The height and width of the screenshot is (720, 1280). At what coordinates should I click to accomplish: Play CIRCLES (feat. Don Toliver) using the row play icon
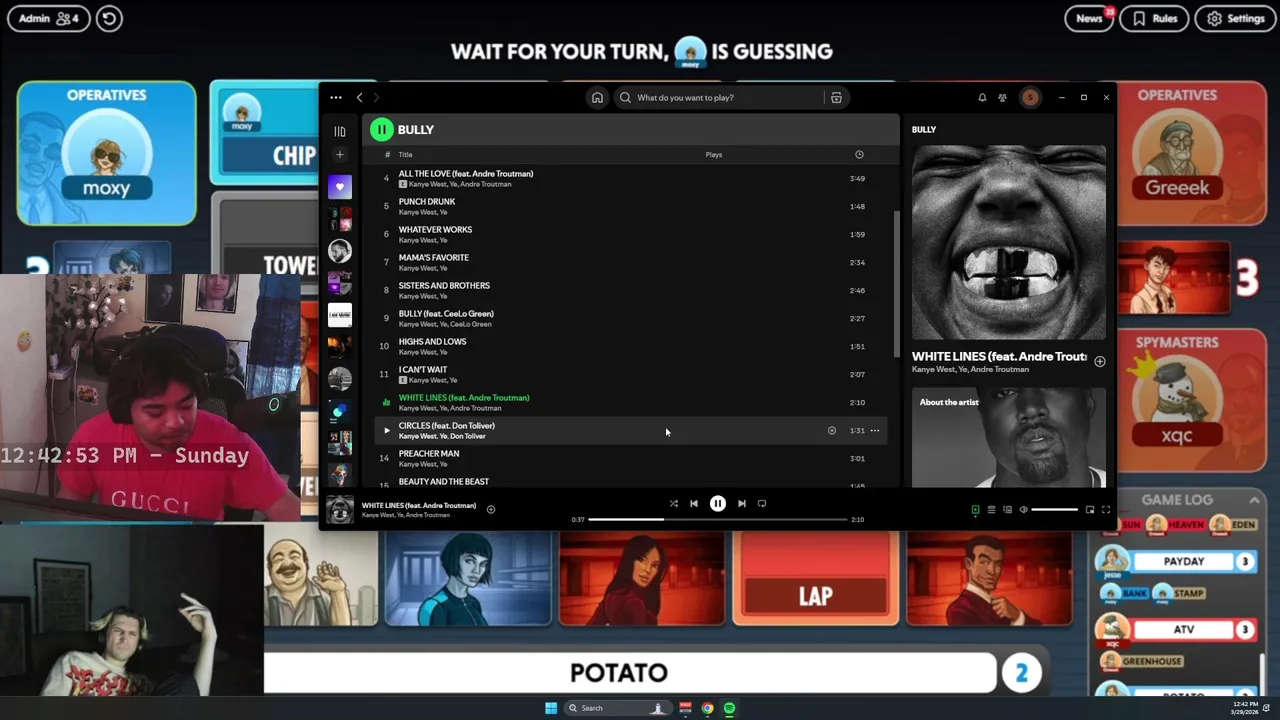tap(386, 431)
